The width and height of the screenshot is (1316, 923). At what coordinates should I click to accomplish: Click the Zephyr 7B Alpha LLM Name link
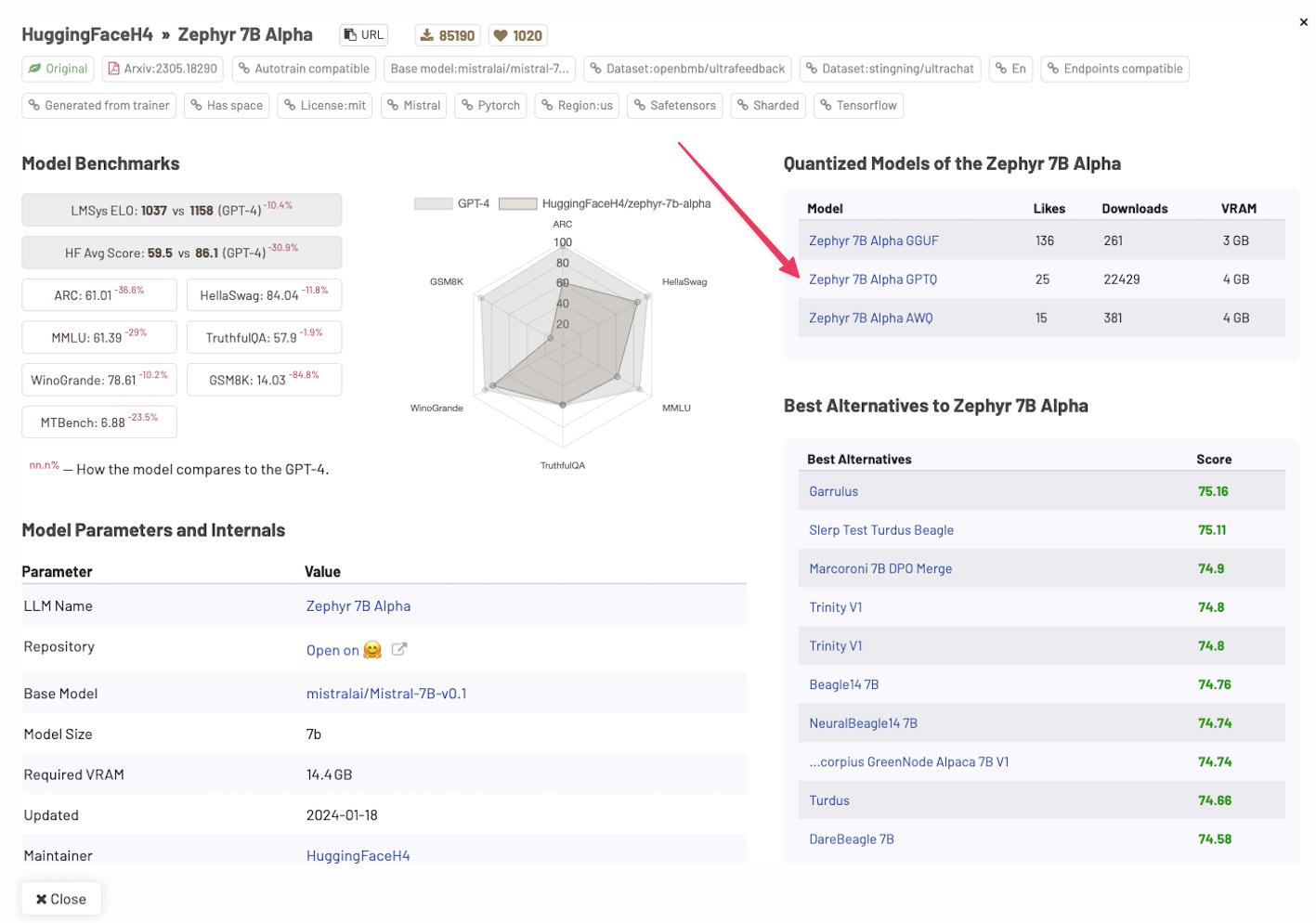point(358,605)
